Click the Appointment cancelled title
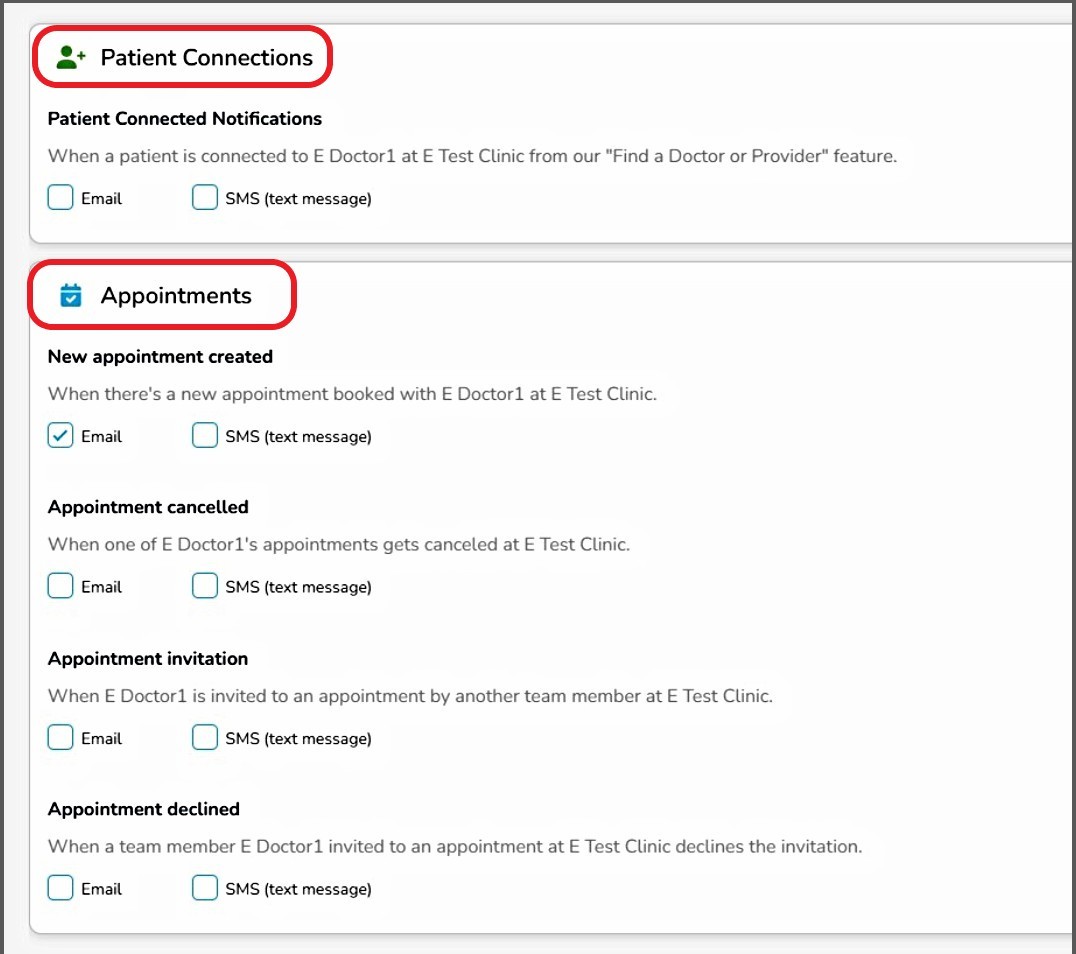The width and height of the screenshot is (1076, 954). click(148, 507)
